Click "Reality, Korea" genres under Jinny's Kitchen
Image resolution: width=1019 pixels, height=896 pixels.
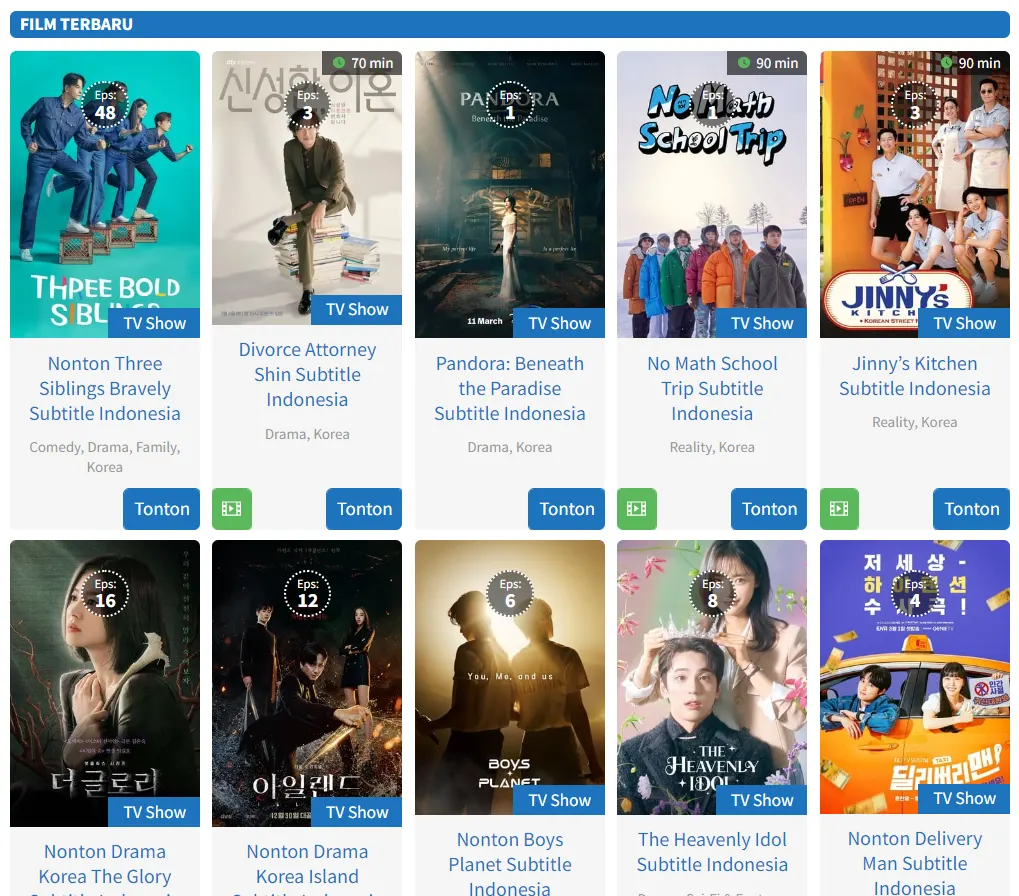pyautogui.click(x=915, y=422)
